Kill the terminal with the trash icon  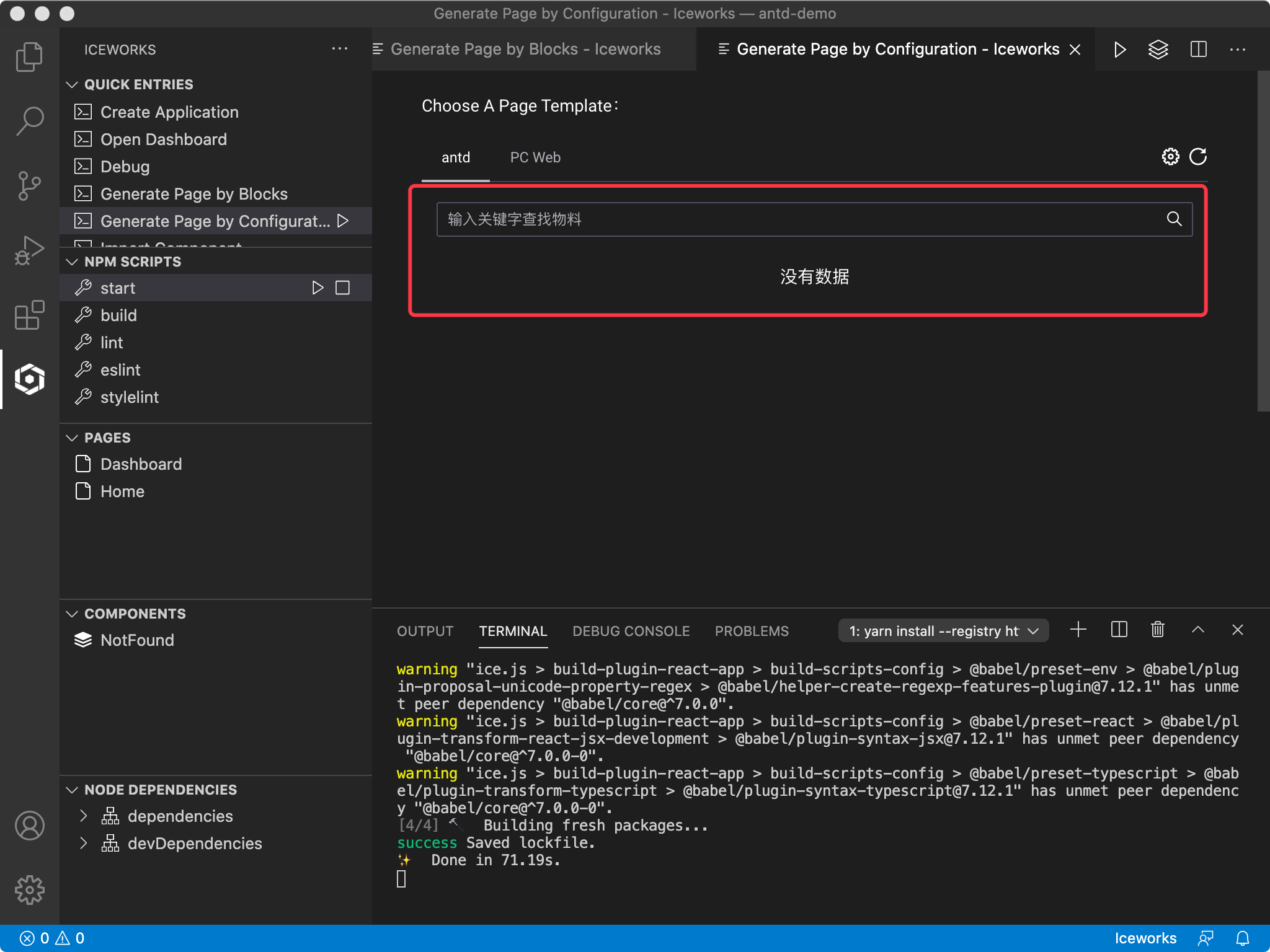(x=1157, y=630)
